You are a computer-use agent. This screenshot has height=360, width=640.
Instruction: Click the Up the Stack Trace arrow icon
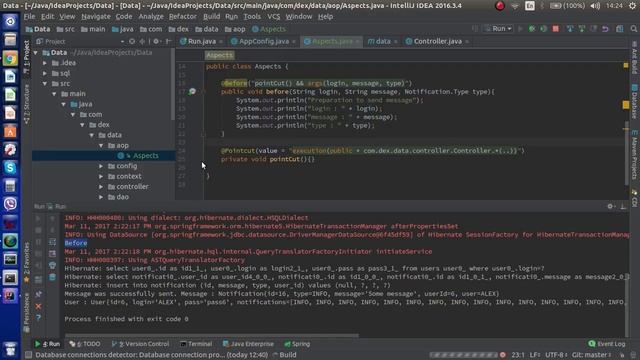[52, 218]
